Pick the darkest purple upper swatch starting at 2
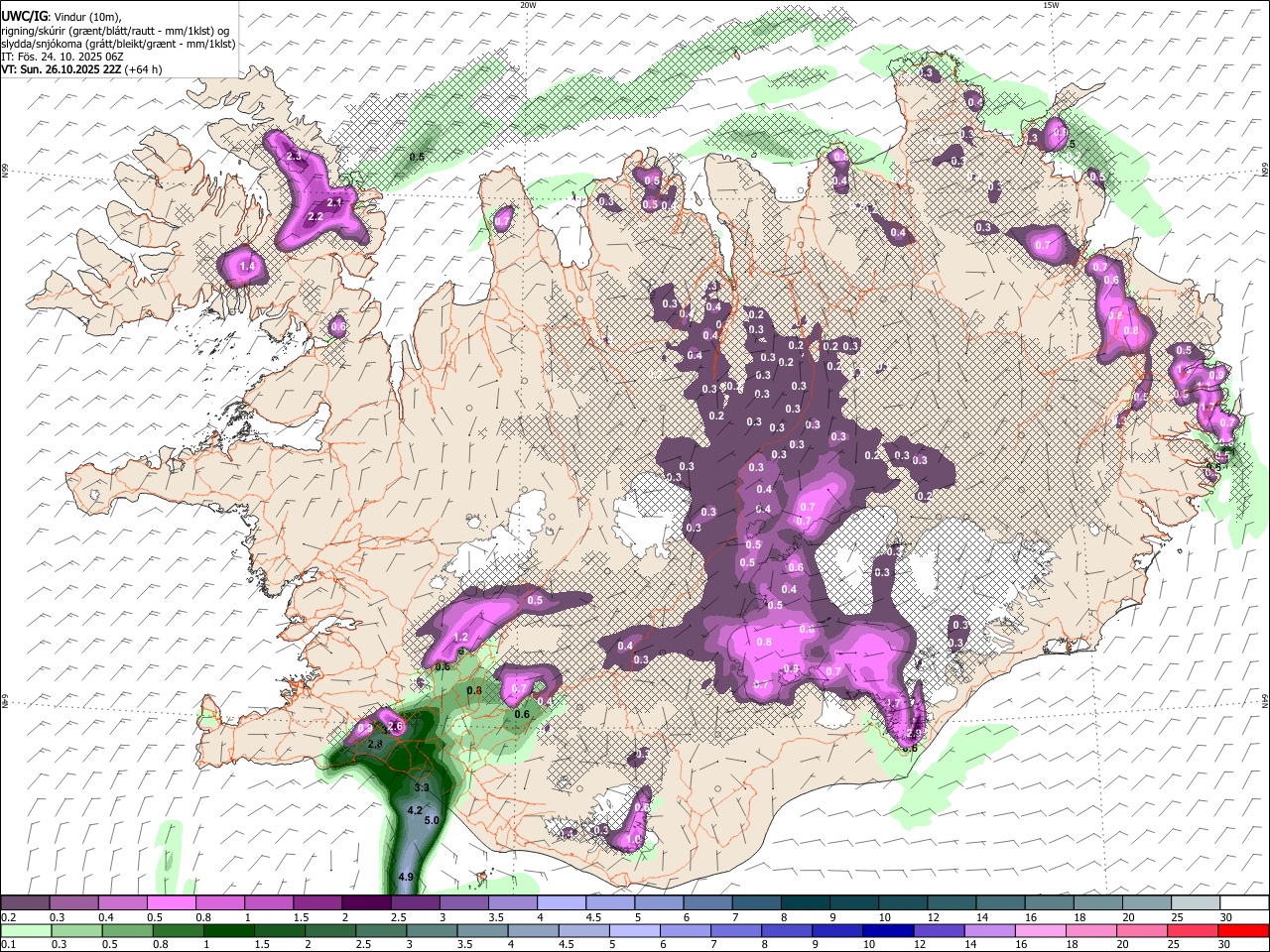The image size is (1270, 952). [366, 903]
